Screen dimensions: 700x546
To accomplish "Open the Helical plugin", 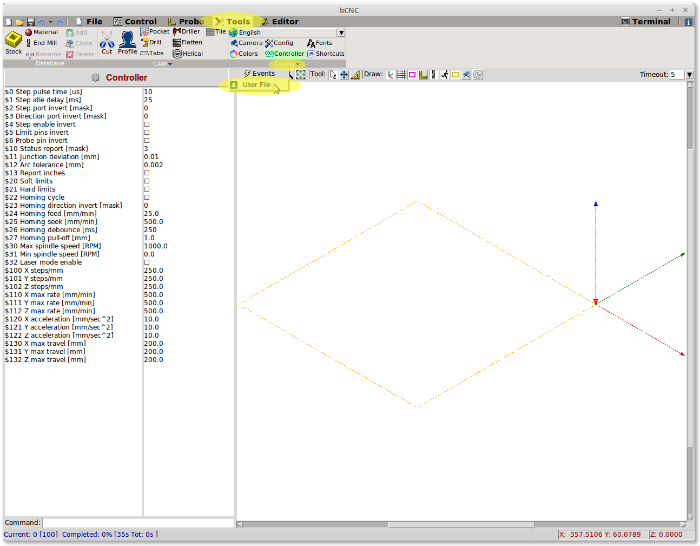I will [x=188, y=54].
